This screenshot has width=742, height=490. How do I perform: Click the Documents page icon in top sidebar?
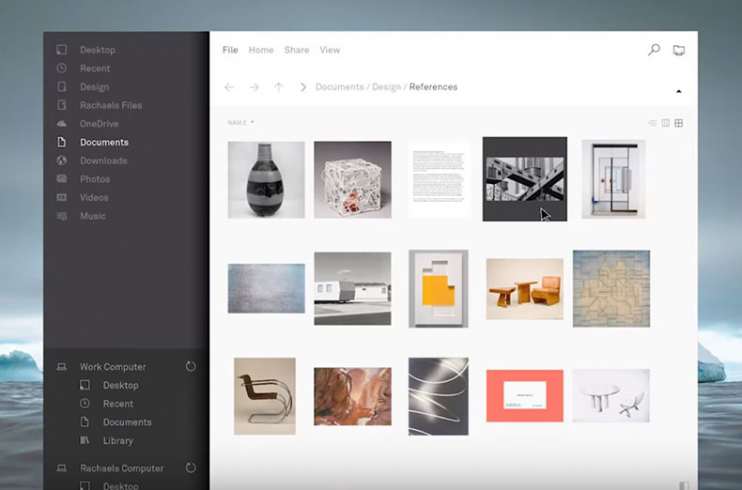(62, 142)
